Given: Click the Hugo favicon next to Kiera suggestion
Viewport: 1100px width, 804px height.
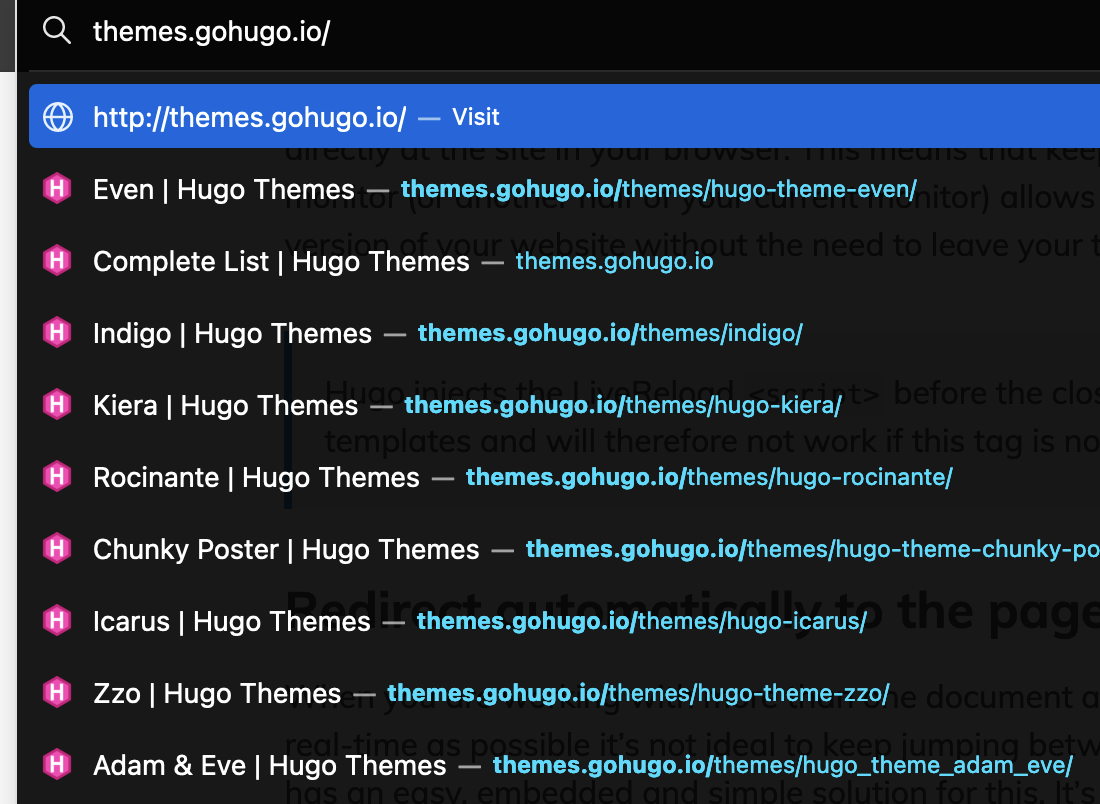Looking at the screenshot, I should click(57, 405).
